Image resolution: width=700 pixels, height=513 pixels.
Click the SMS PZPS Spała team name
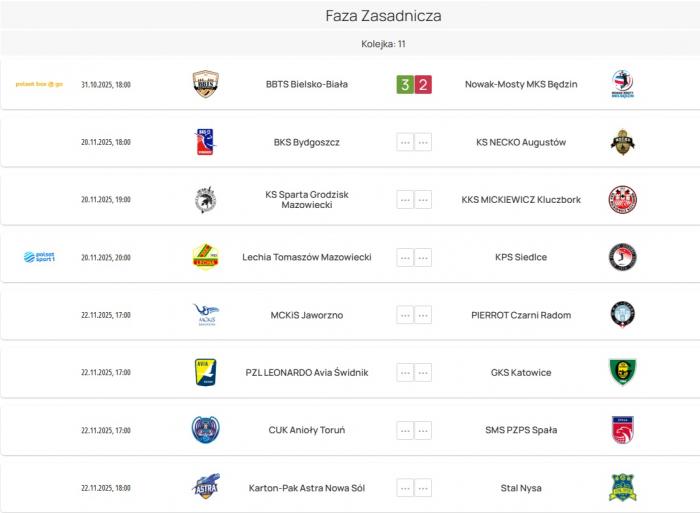point(521,430)
